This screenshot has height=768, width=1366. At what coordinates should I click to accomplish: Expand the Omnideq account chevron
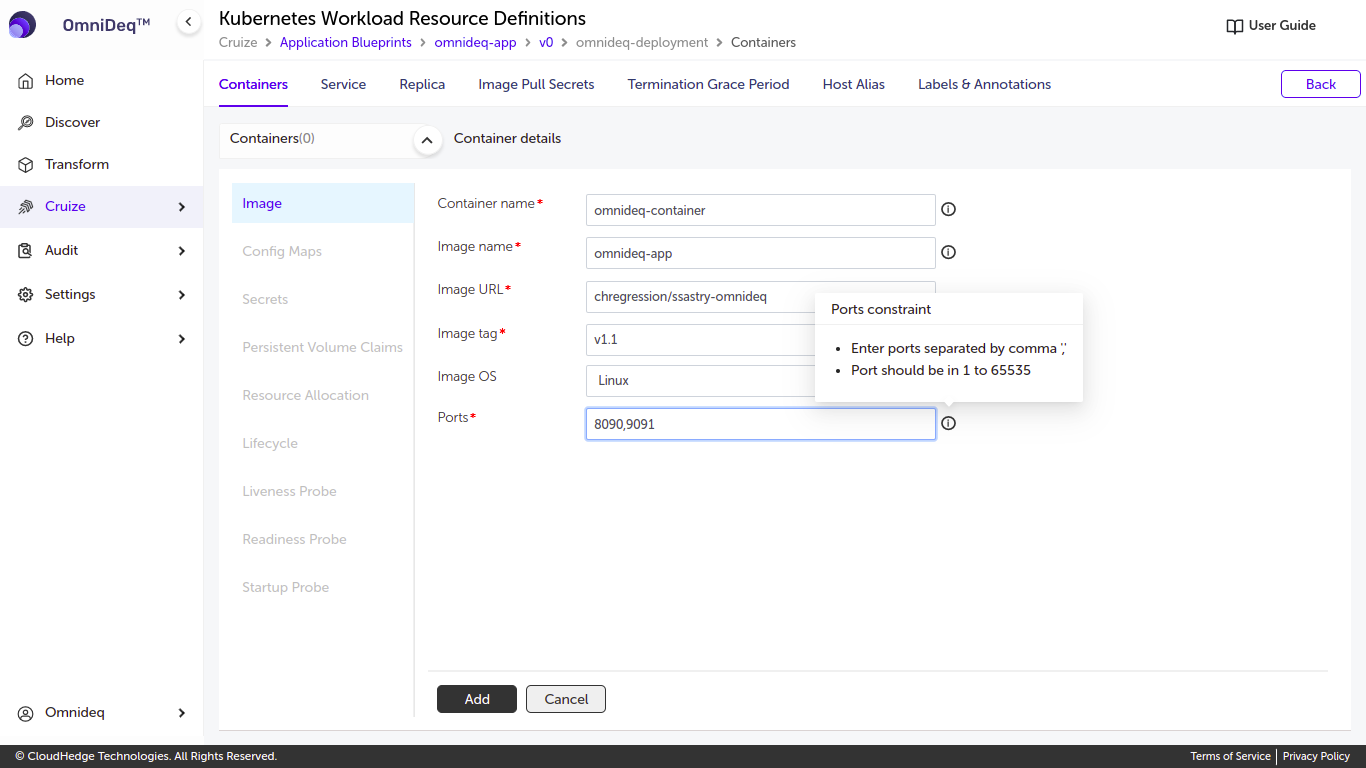tap(182, 713)
